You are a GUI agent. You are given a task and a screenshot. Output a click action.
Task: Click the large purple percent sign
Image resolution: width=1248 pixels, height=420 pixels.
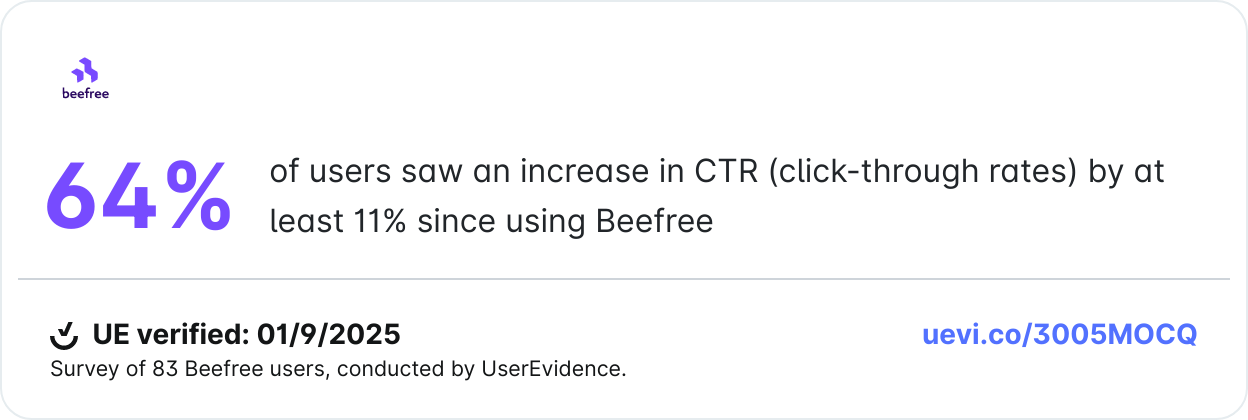point(198,197)
